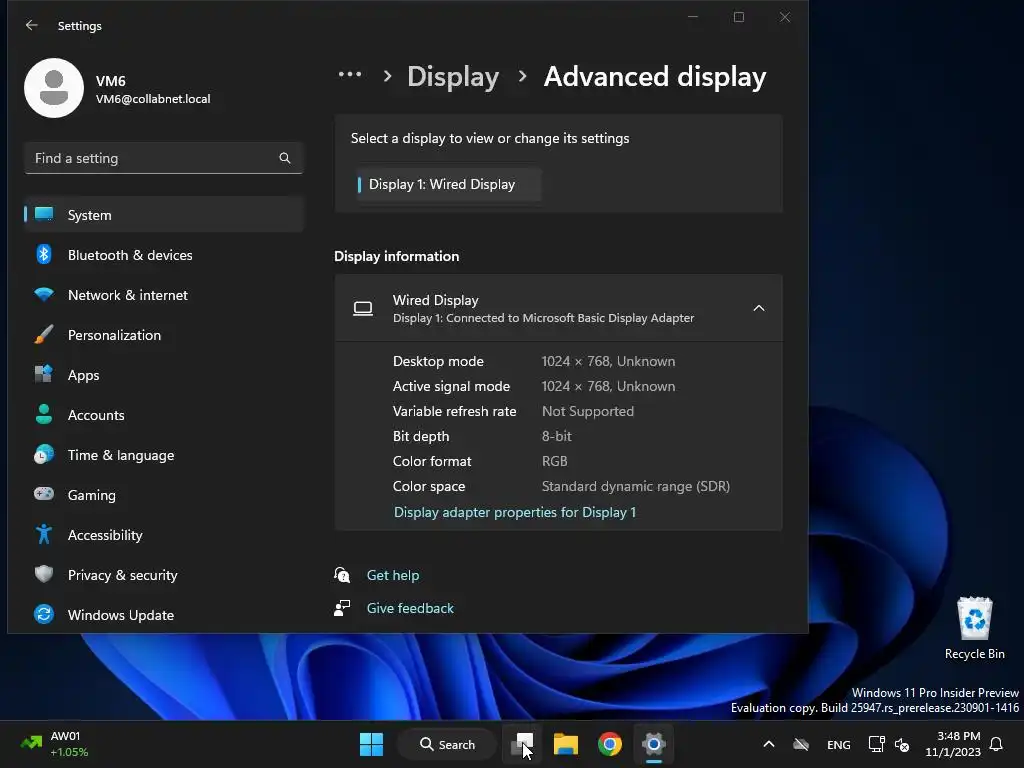This screenshot has width=1024, height=768.
Task: Open Privacy & security settings
Action: 163,575
